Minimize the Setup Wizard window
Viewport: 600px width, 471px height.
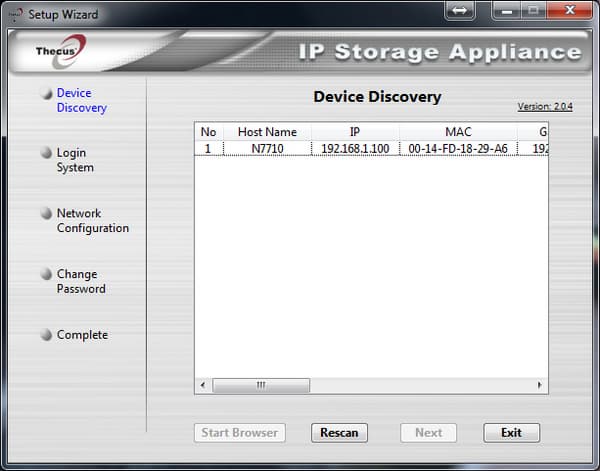(x=507, y=10)
